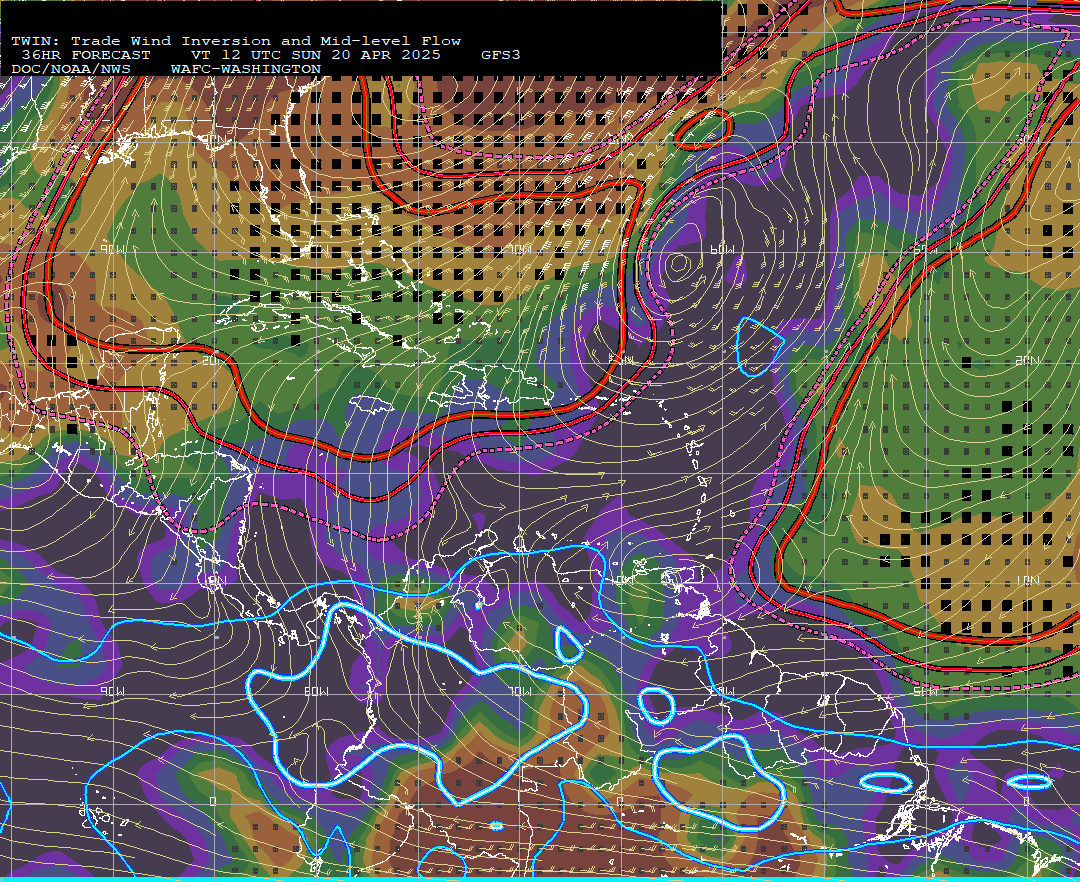Click the title 'TWIN: Trade Wind Inversion and Mid-level Flow'
The width and height of the screenshot is (1080, 882).
click(x=236, y=41)
